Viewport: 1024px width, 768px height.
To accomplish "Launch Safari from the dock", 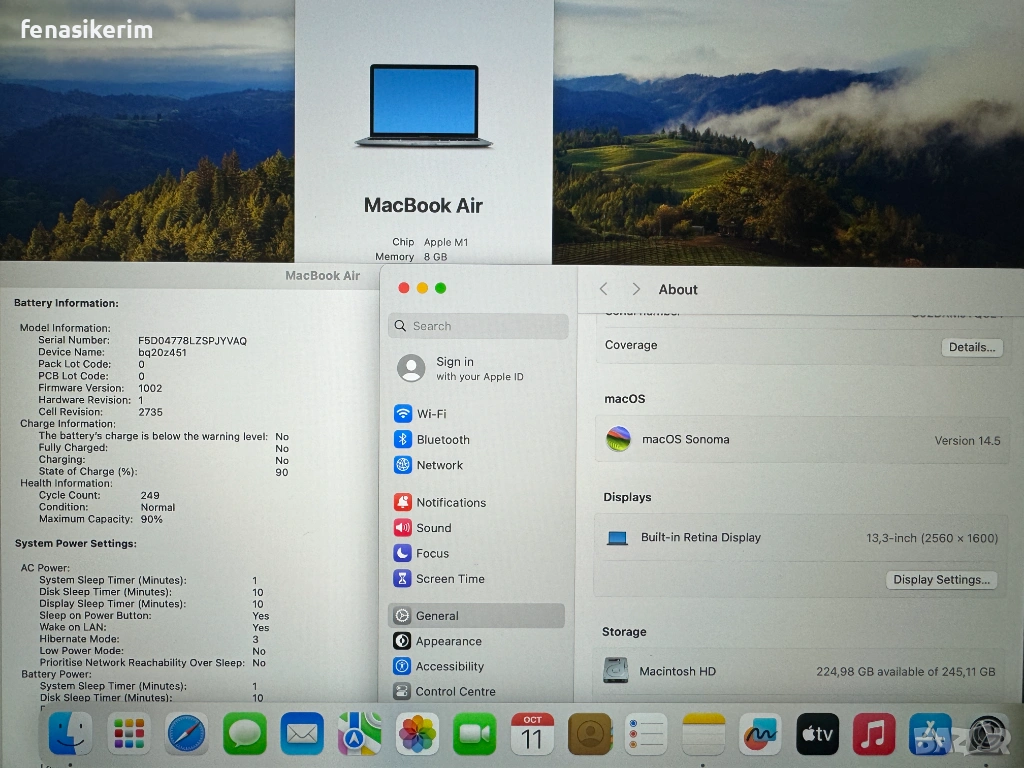I will [187, 735].
